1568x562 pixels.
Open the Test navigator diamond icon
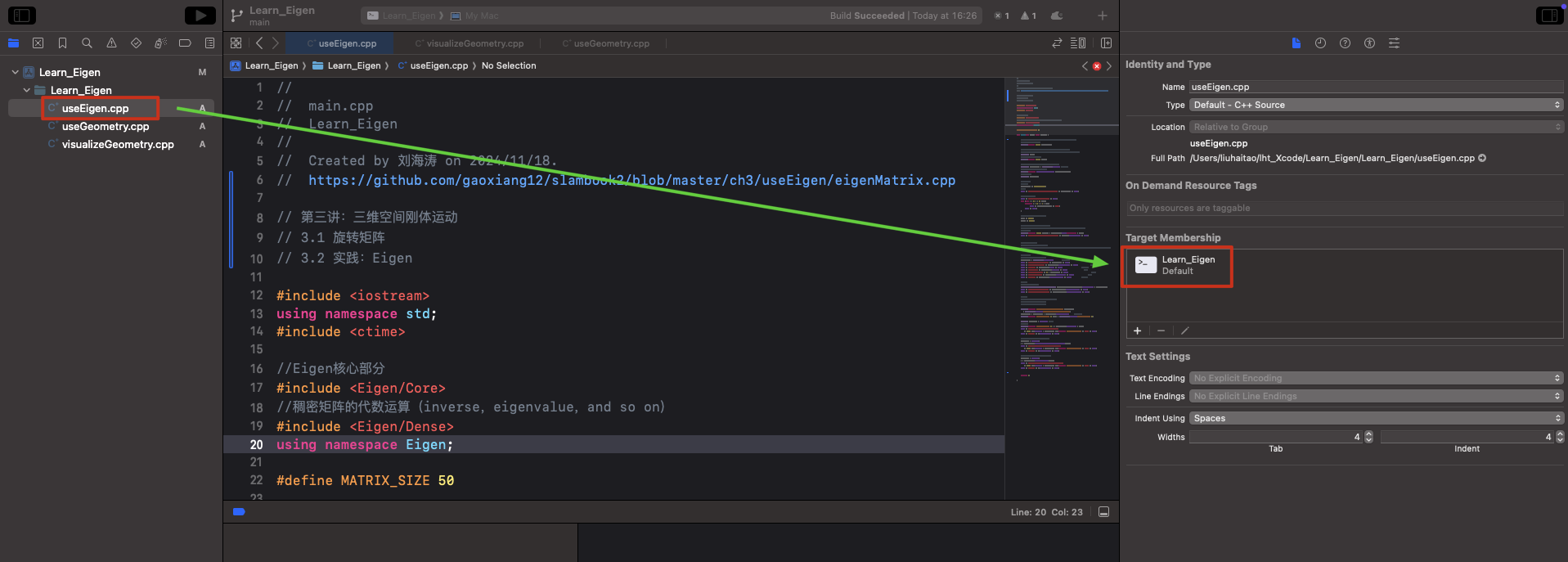pos(136,43)
